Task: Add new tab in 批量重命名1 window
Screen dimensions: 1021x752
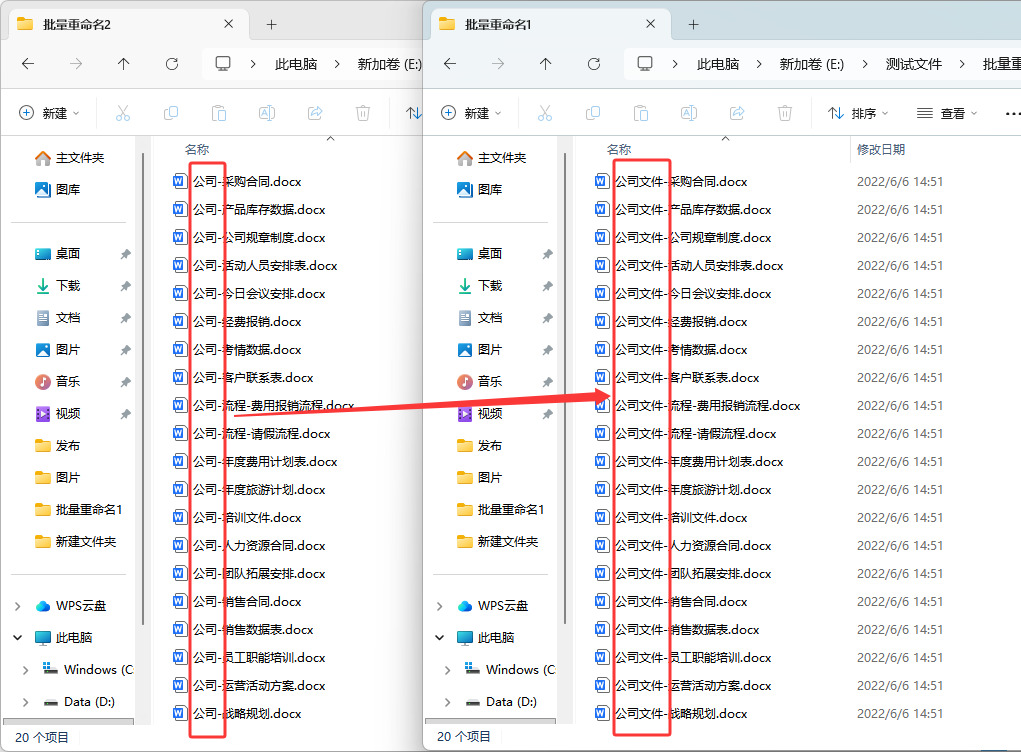Action: 693,25
